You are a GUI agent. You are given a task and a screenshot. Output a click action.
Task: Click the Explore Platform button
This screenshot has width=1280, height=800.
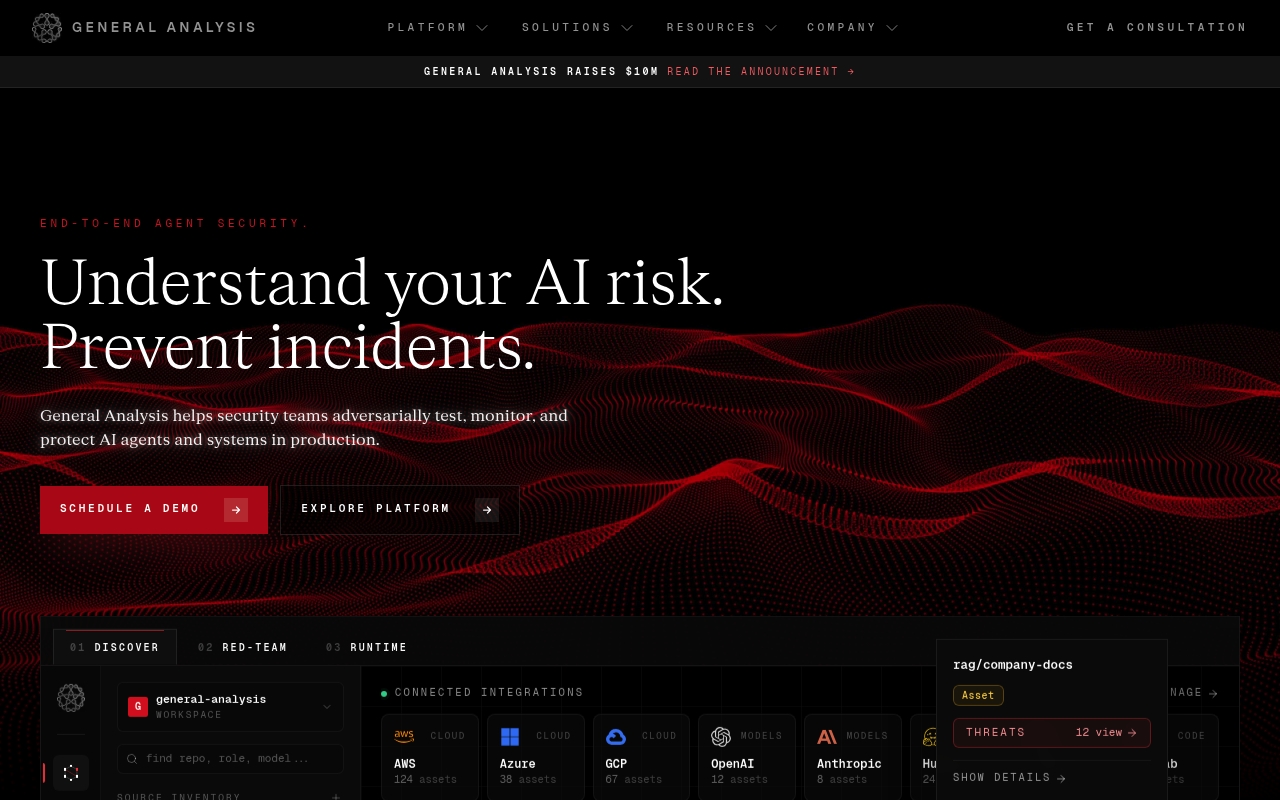(400, 510)
